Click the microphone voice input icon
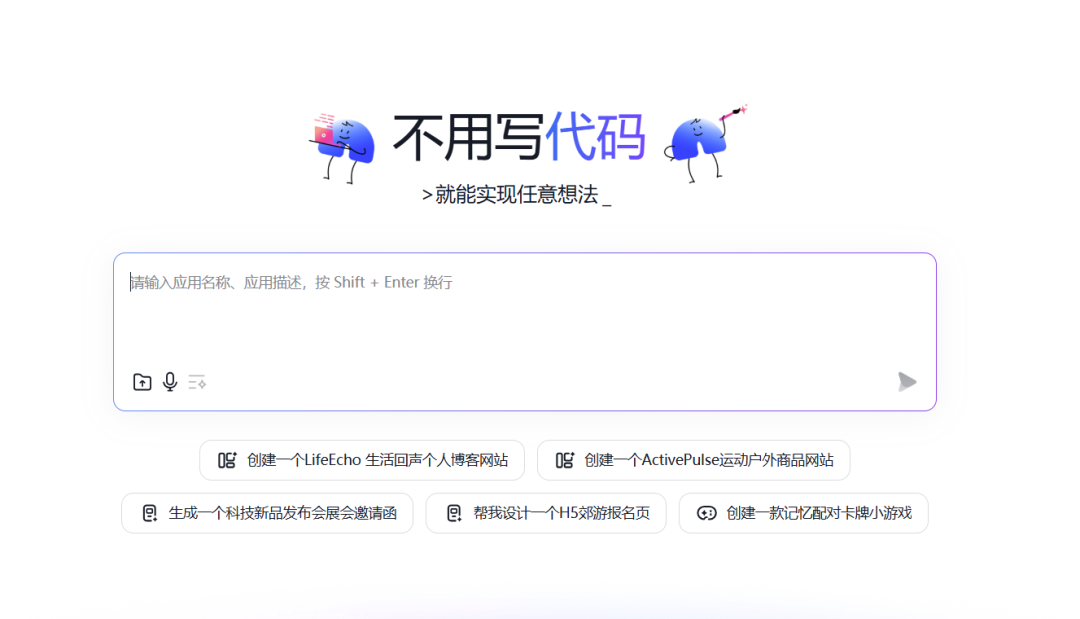Screen dimensions: 1080x619 coord(169,382)
